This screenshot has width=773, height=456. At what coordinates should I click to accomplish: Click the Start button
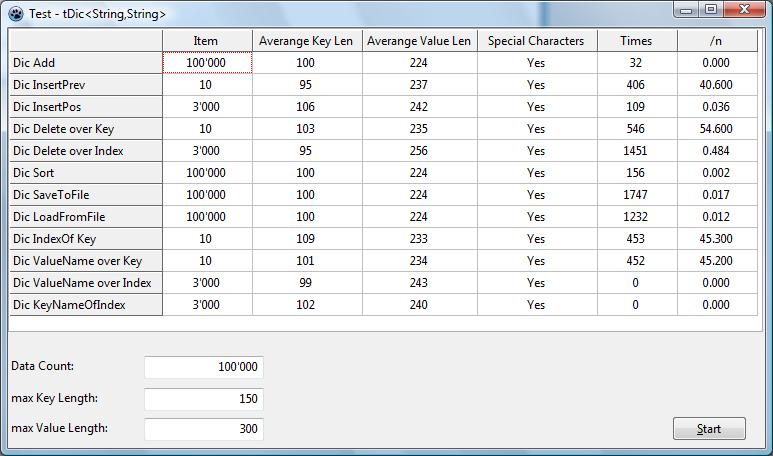(709, 429)
